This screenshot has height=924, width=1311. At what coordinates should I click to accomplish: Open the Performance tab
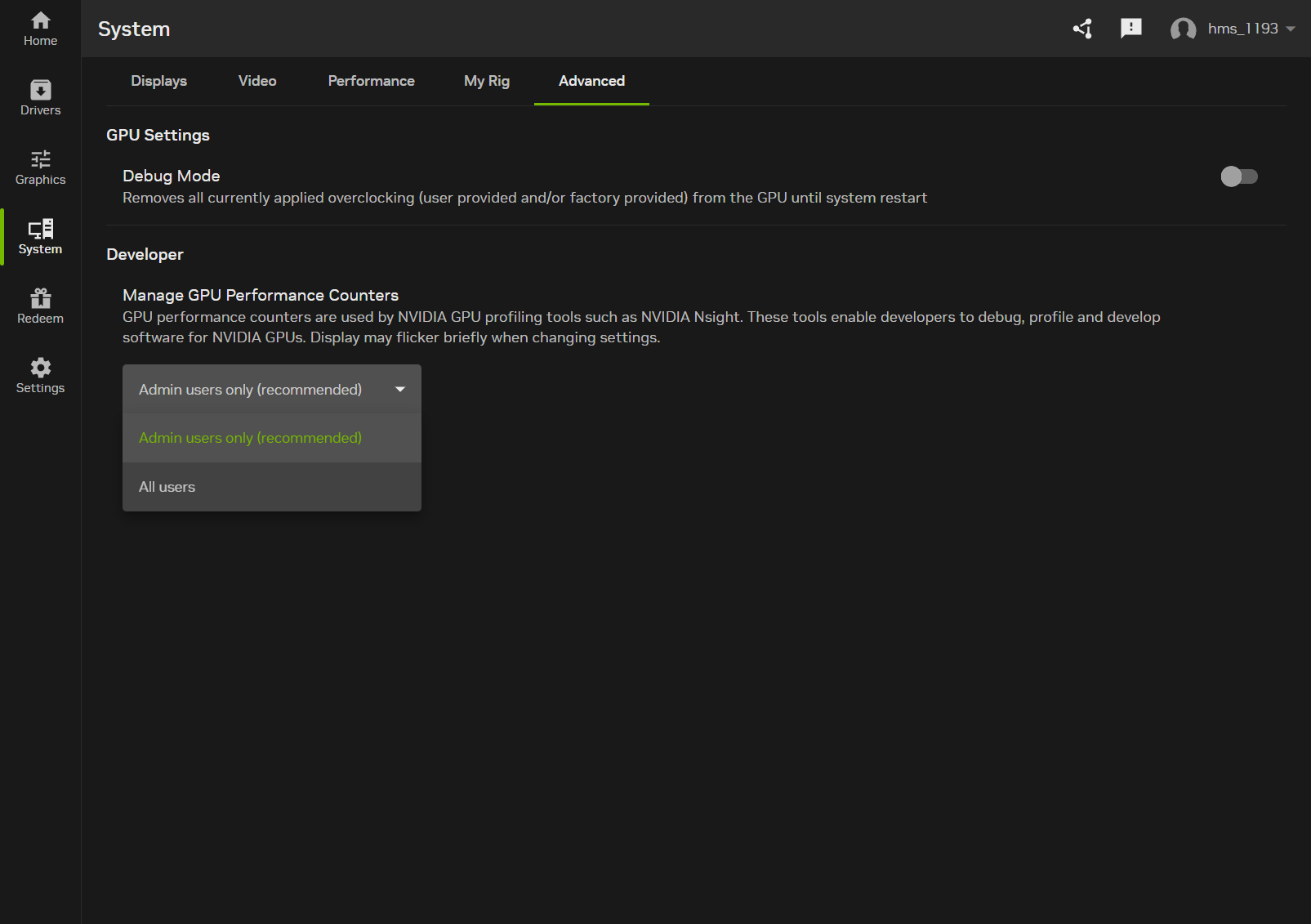(x=371, y=81)
